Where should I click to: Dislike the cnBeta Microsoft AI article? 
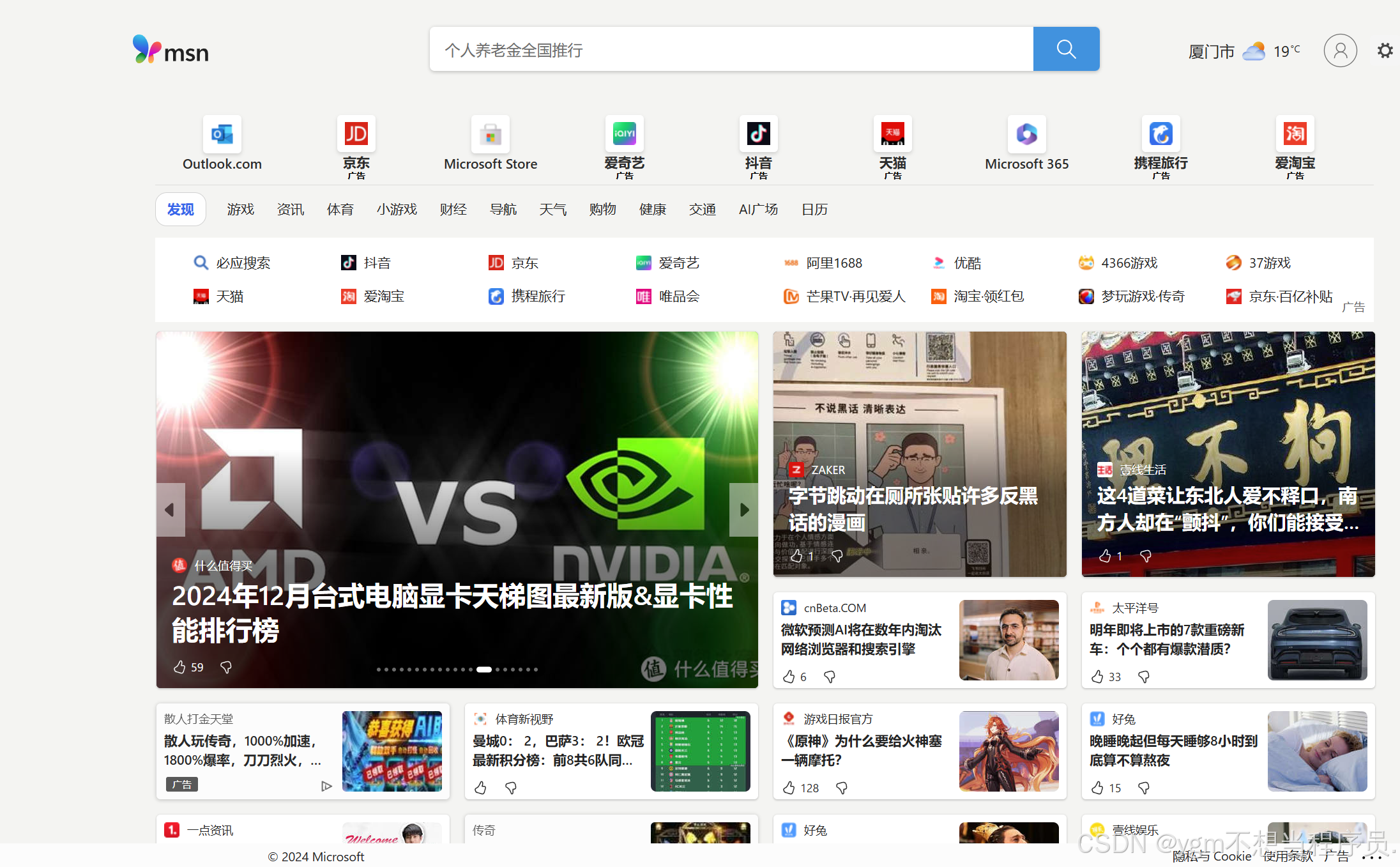830,677
